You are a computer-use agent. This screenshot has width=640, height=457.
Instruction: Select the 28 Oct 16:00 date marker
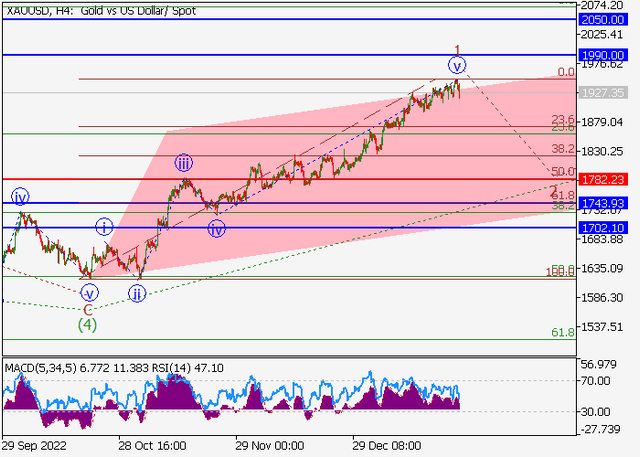tap(152, 445)
